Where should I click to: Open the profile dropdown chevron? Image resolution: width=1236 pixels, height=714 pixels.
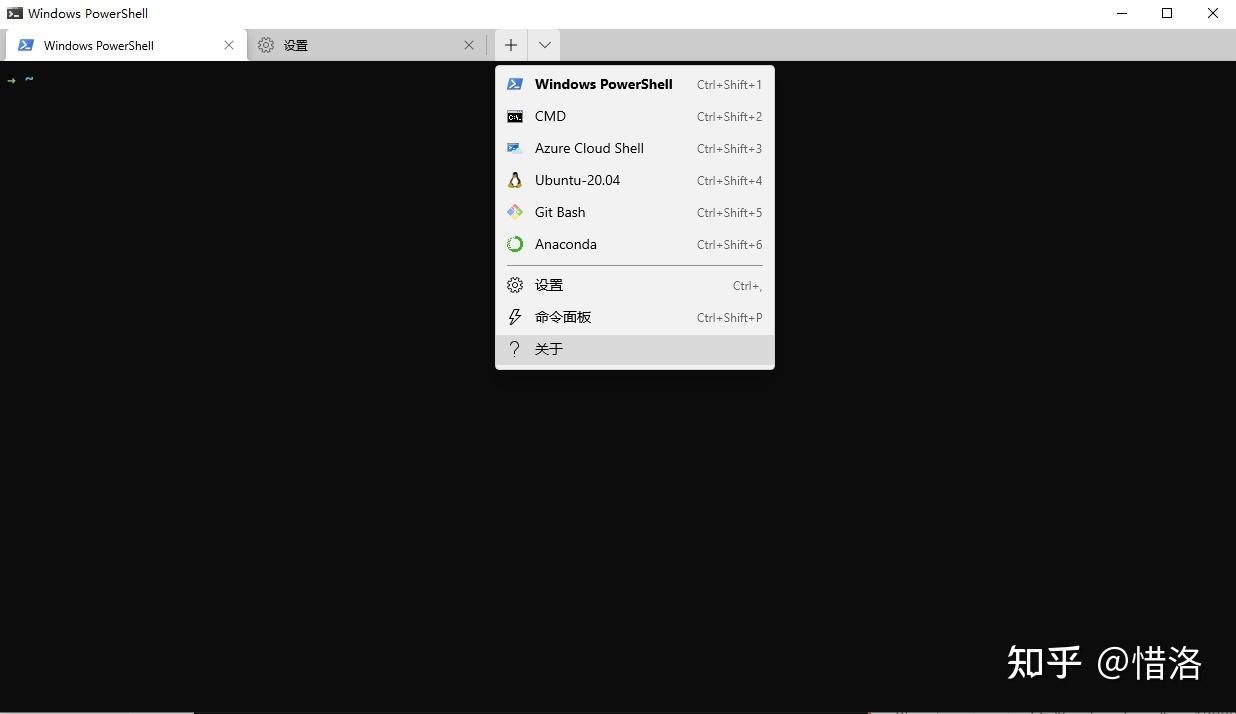tap(544, 45)
